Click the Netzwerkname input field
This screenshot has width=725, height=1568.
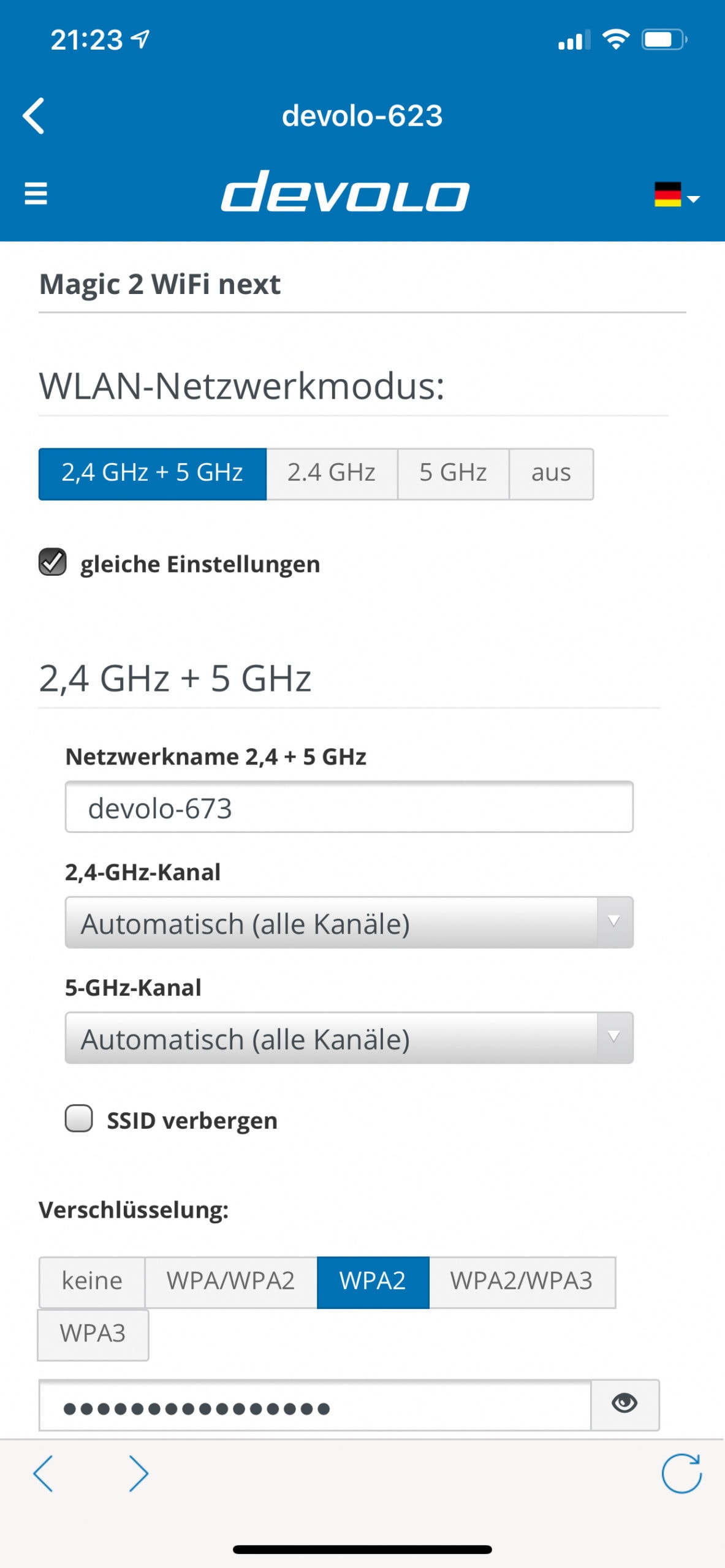coord(349,807)
